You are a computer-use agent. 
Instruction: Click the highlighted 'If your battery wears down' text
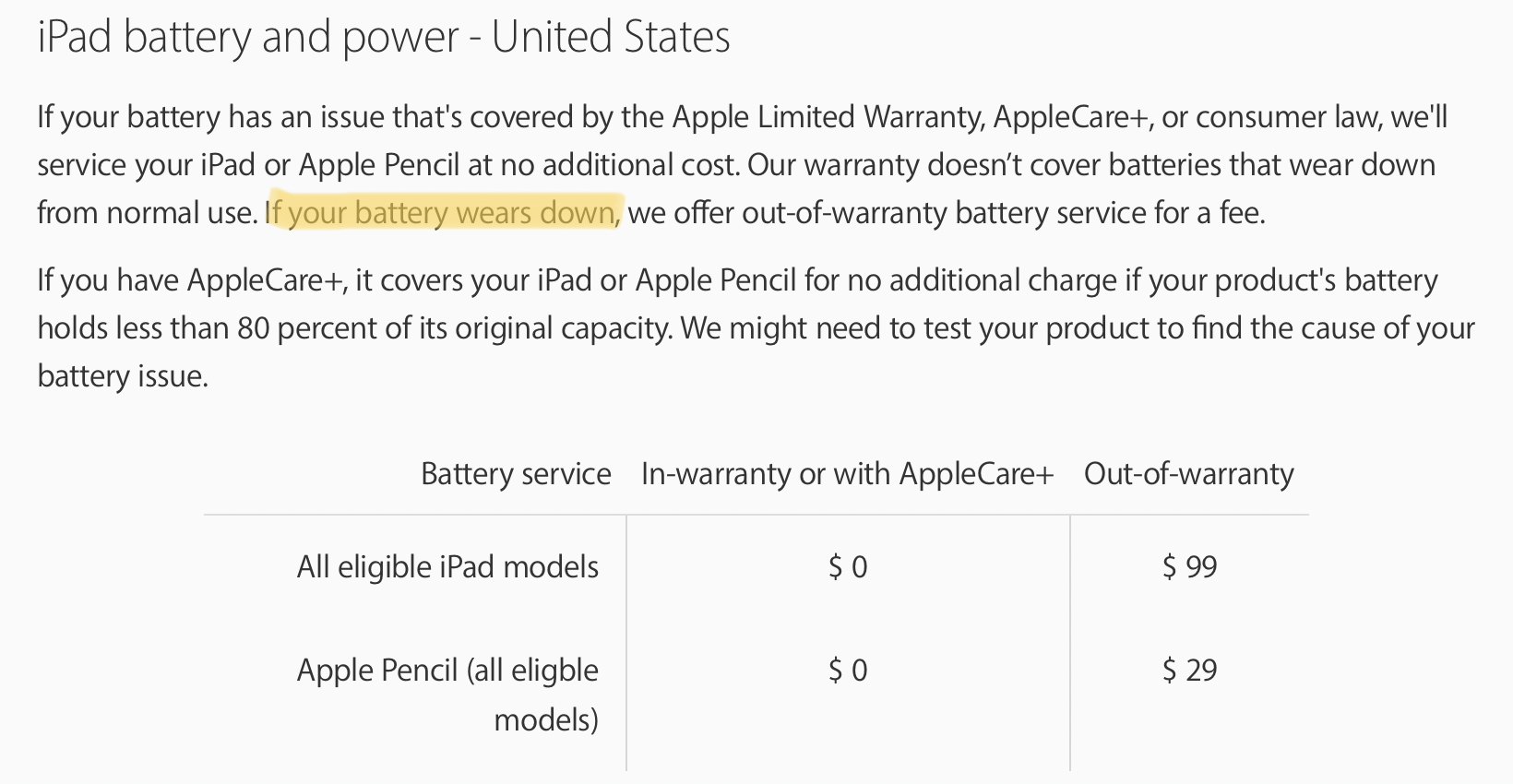[444, 213]
